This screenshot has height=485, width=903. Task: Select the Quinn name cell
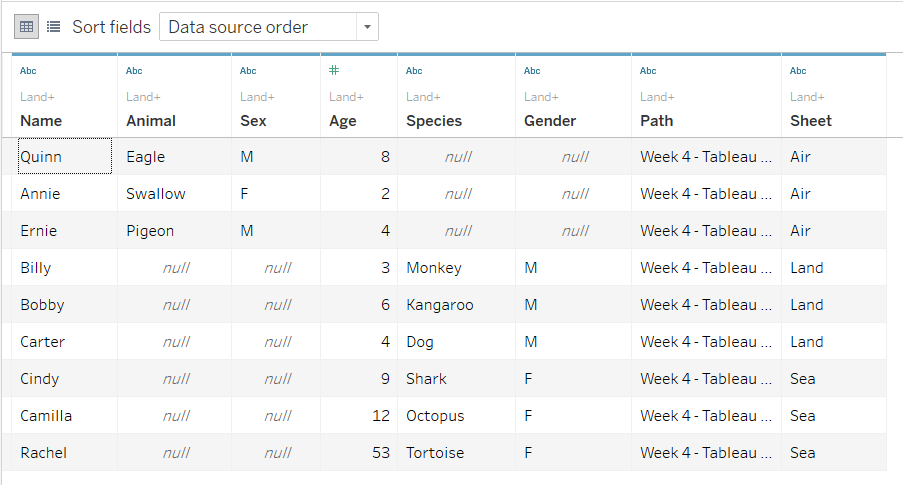41,157
